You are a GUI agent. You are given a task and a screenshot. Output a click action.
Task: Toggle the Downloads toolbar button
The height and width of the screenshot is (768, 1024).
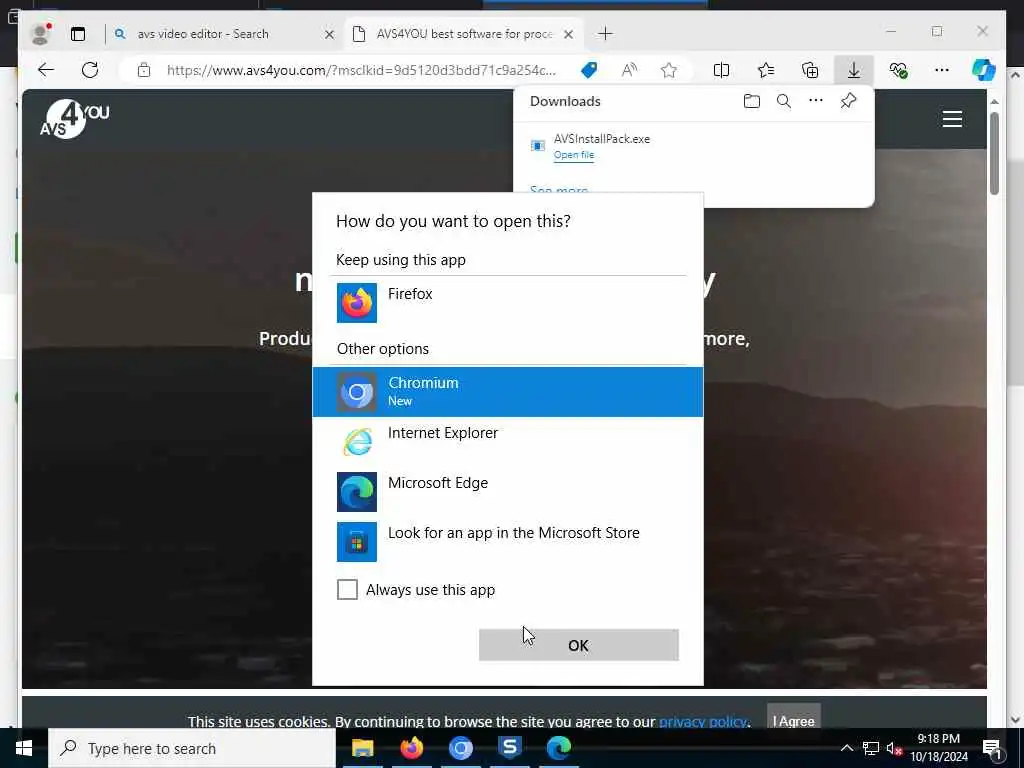click(x=854, y=70)
